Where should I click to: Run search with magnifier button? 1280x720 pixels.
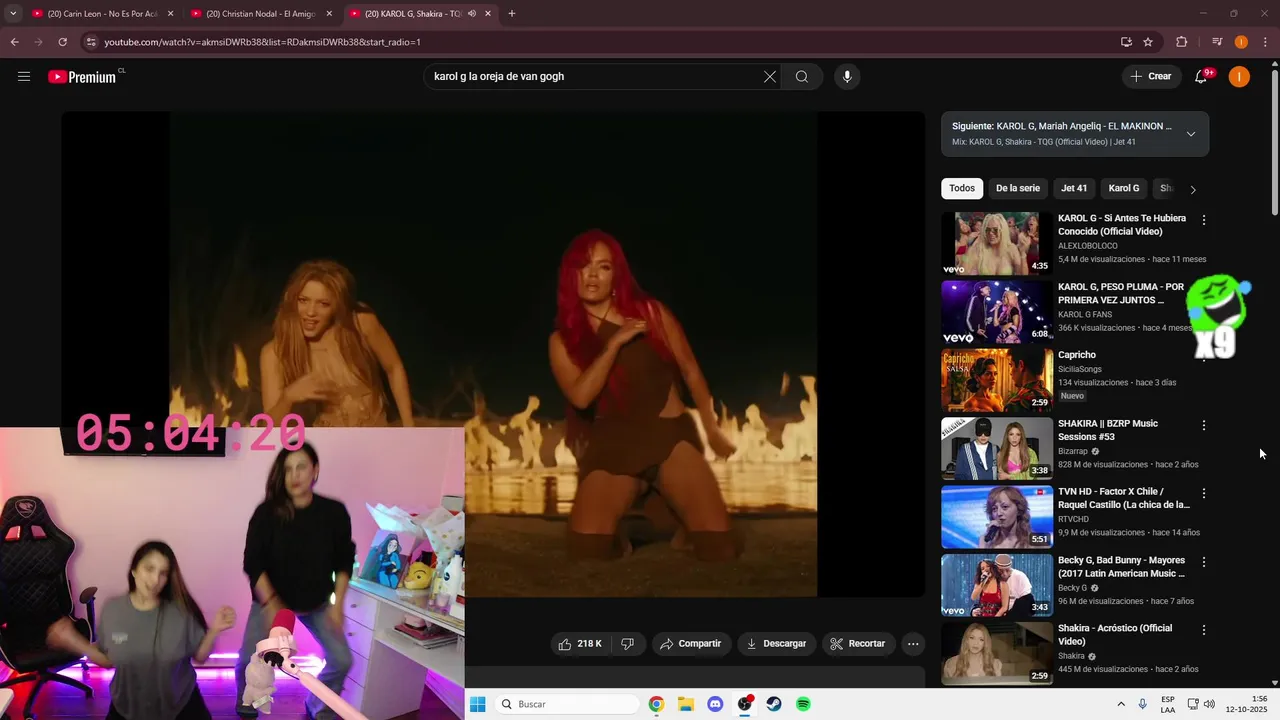[802, 77]
